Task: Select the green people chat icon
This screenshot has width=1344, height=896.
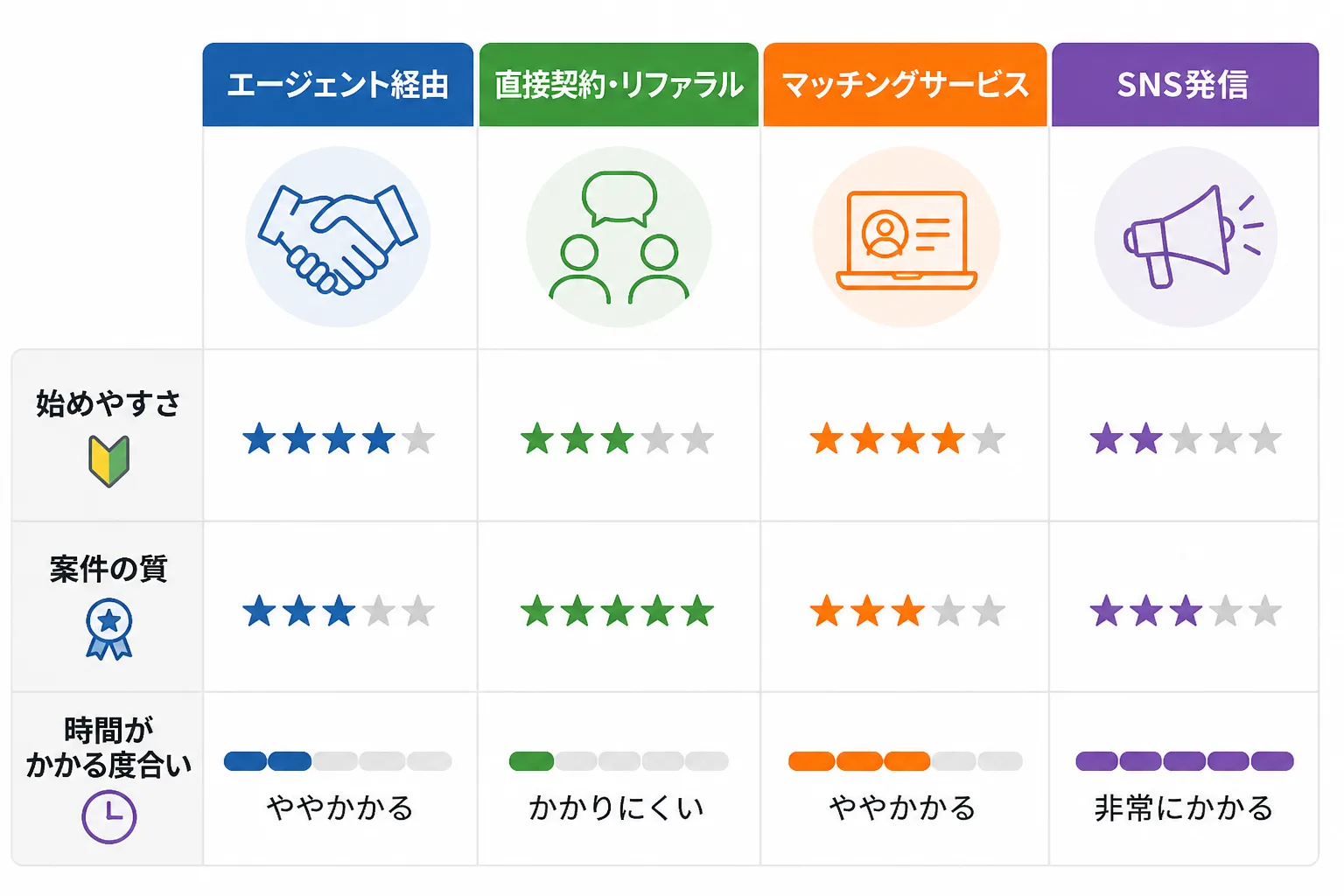Action: coord(619,237)
